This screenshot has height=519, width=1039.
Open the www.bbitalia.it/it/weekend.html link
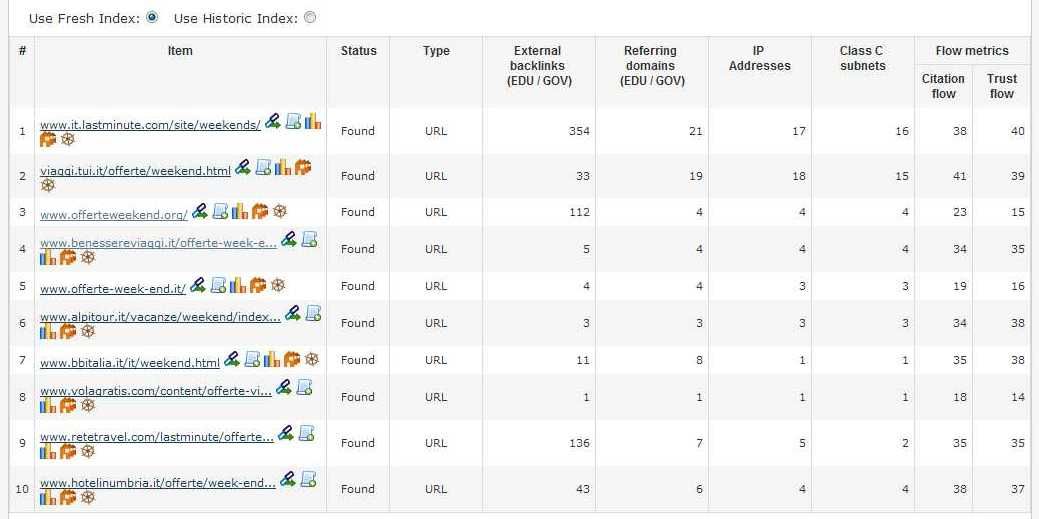[x=130, y=363]
